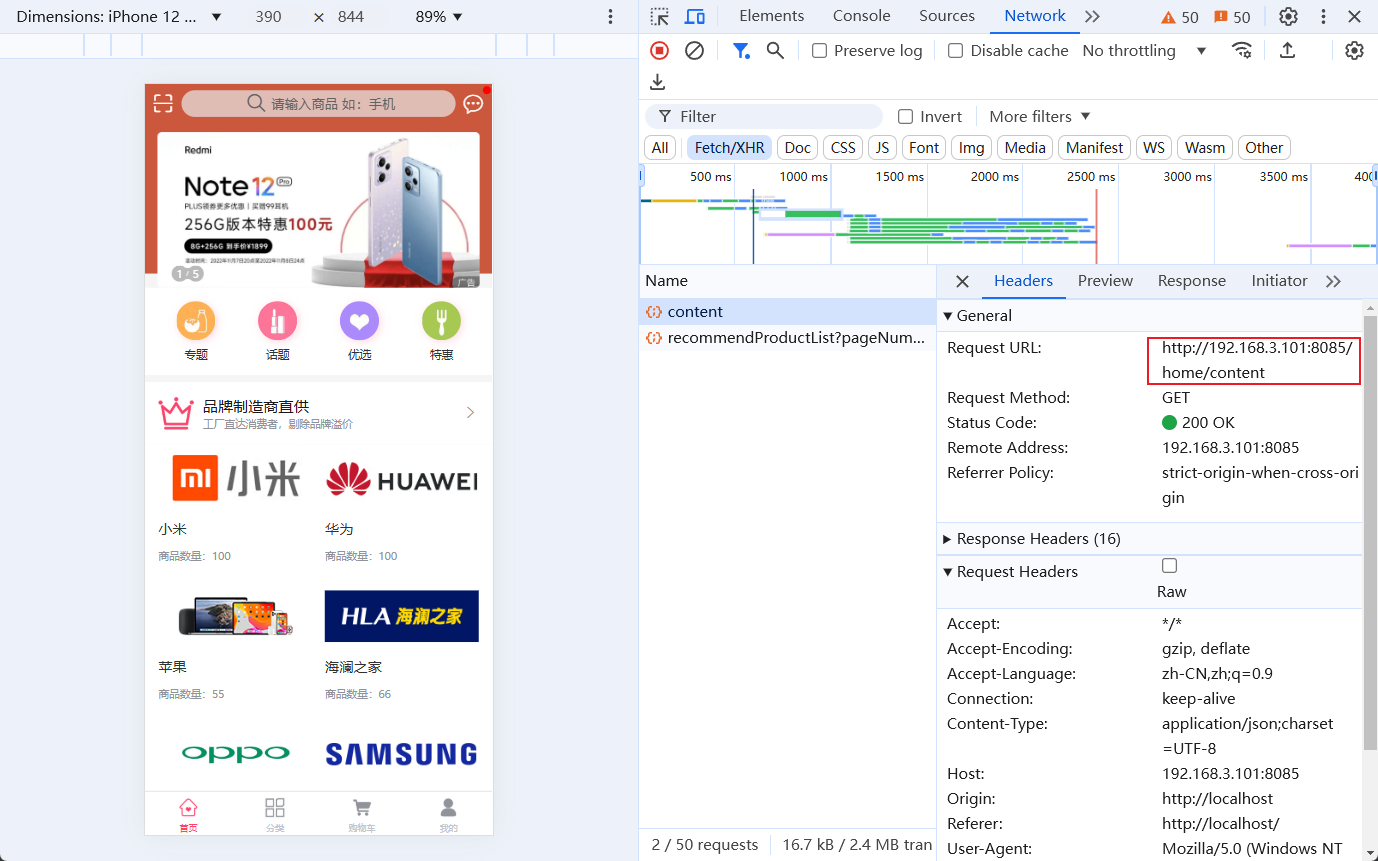Viewport: 1378px width, 861px height.
Task: Click the 50 issues counter
Action: click(x=1232, y=17)
